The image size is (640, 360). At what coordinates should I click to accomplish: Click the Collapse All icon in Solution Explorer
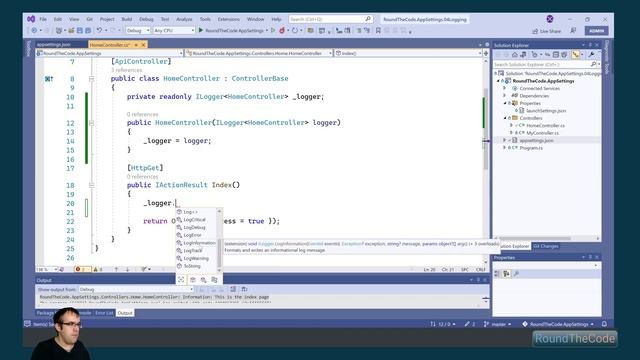tap(556, 55)
